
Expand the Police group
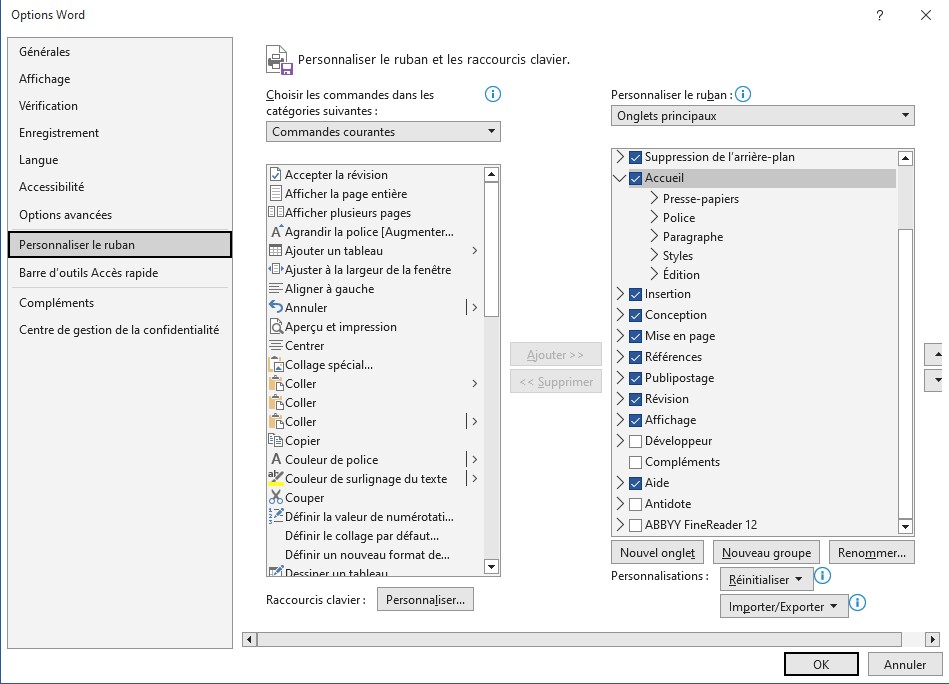click(654, 218)
